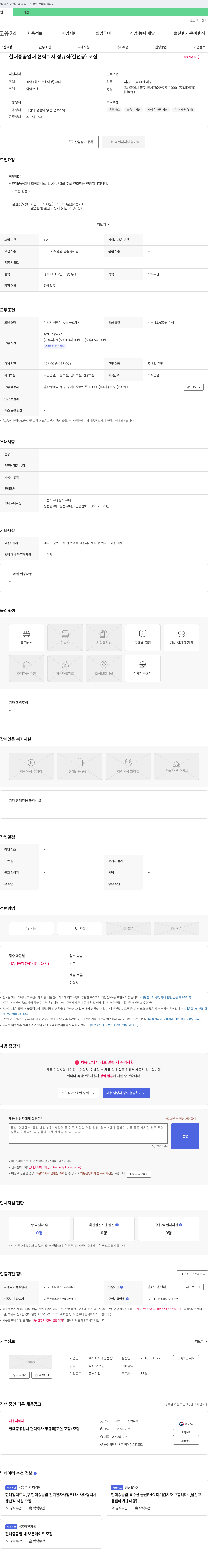Click the question text area for 채용 담당자

tap(88, 1133)
